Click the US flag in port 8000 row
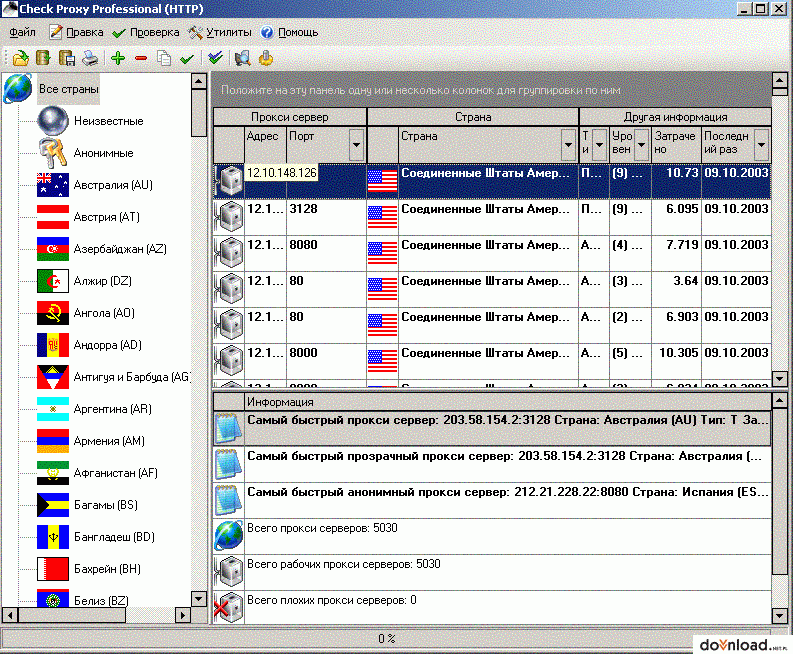Screen dimensions: 793x654 (382, 361)
